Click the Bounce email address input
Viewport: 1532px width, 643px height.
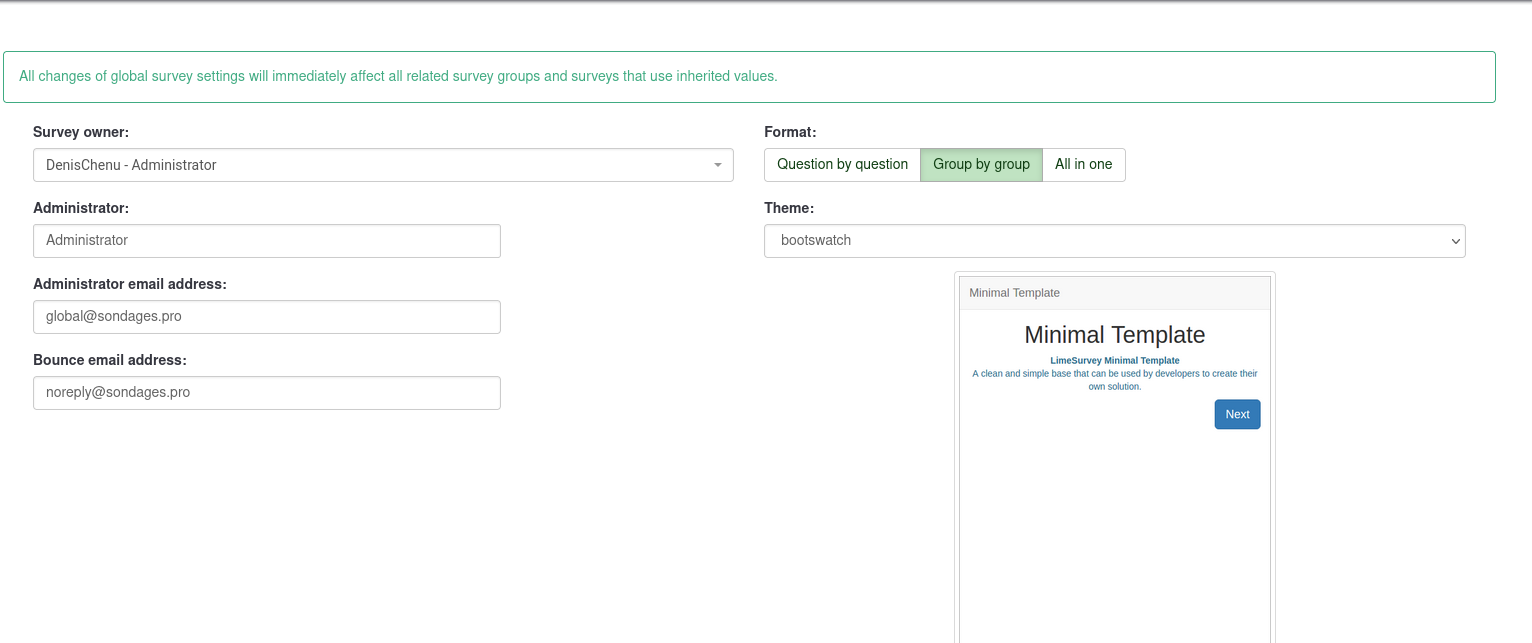coord(266,393)
